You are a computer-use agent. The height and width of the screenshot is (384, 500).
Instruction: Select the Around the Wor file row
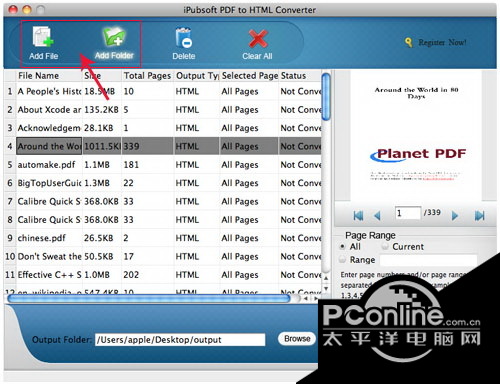[163, 146]
